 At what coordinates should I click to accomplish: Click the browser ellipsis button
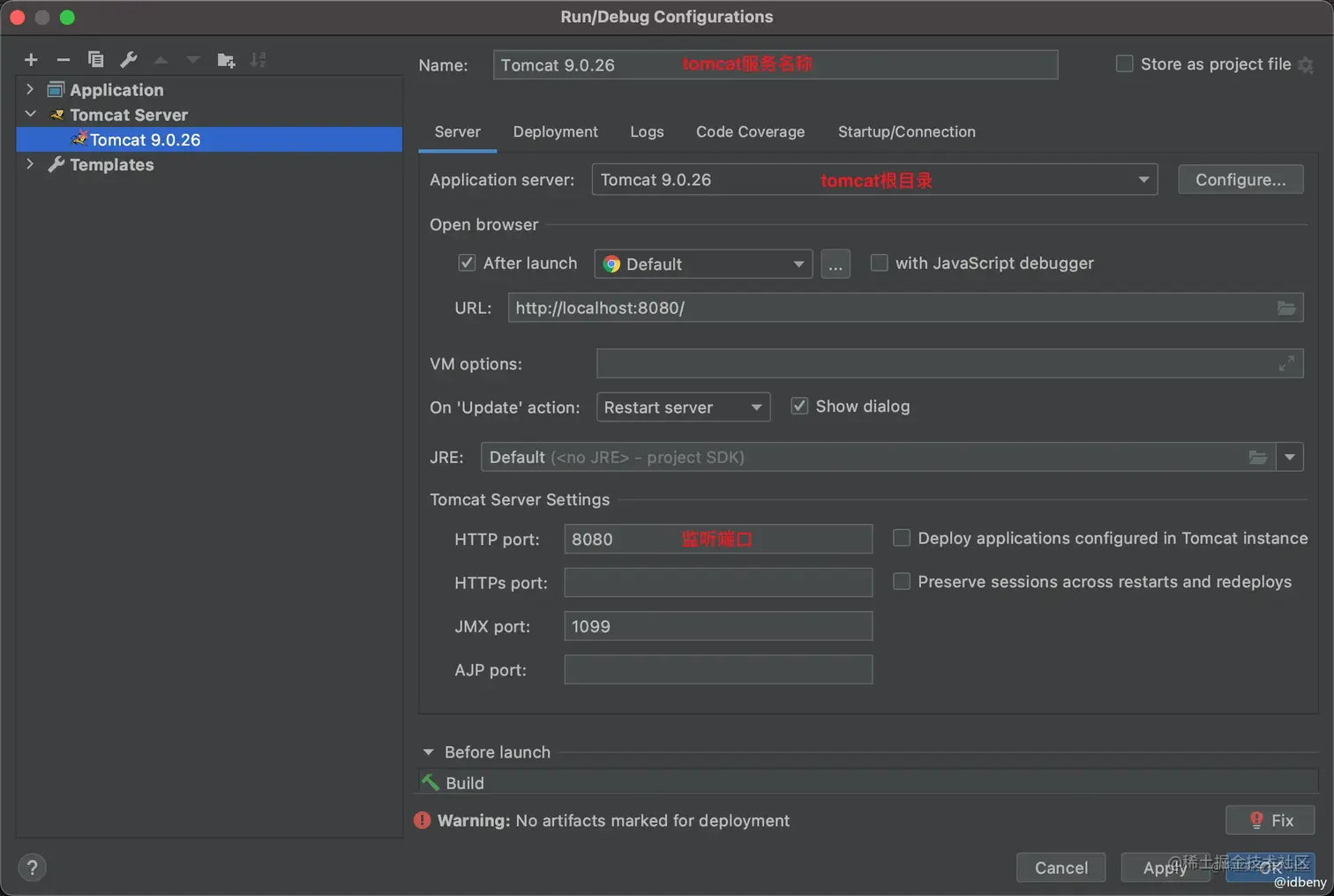click(836, 264)
